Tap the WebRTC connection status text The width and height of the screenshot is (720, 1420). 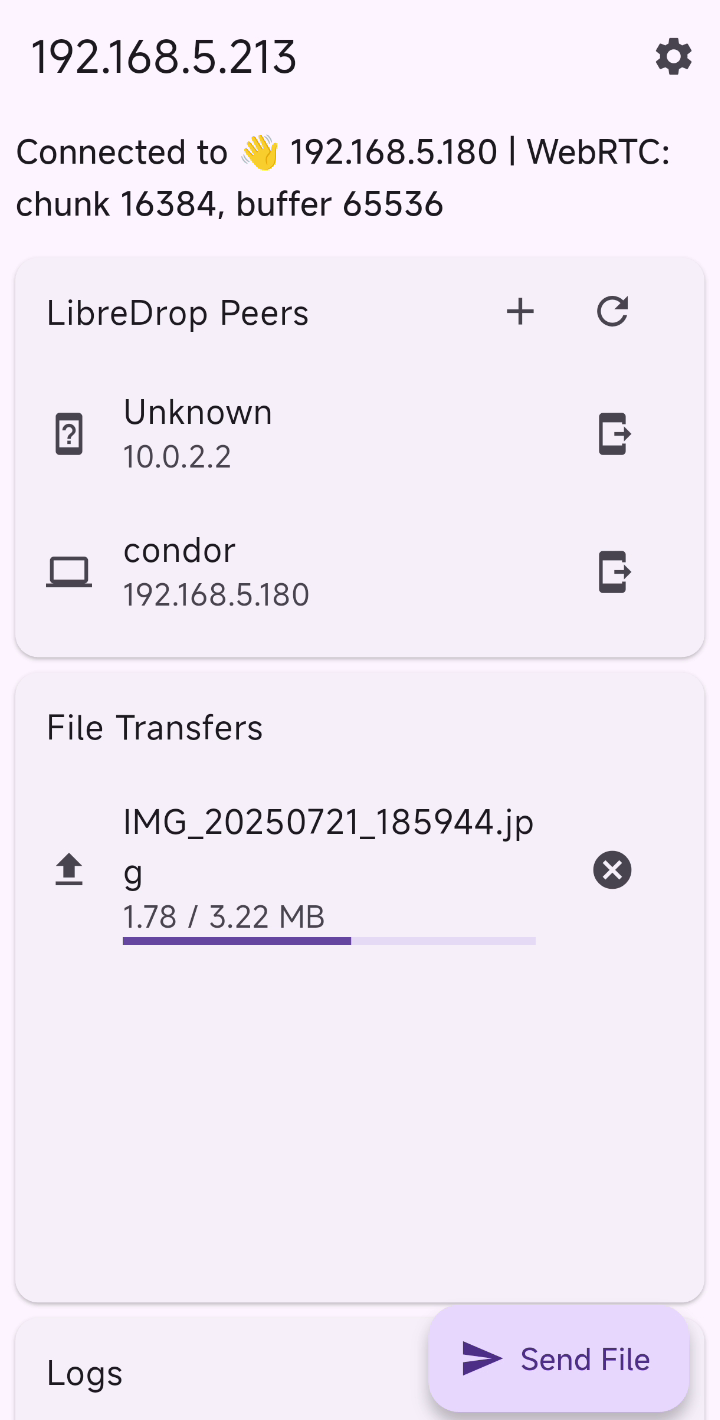pyautogui.click(x=343, y=178)
